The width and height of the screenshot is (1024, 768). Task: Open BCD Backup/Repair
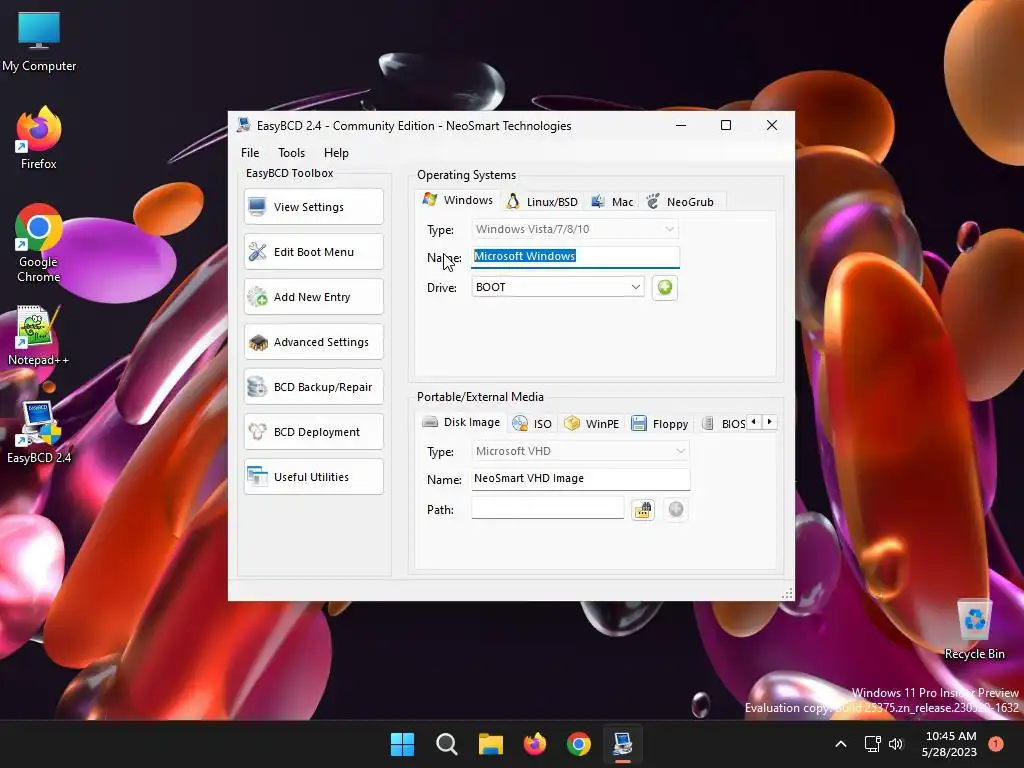coord(313,387)
